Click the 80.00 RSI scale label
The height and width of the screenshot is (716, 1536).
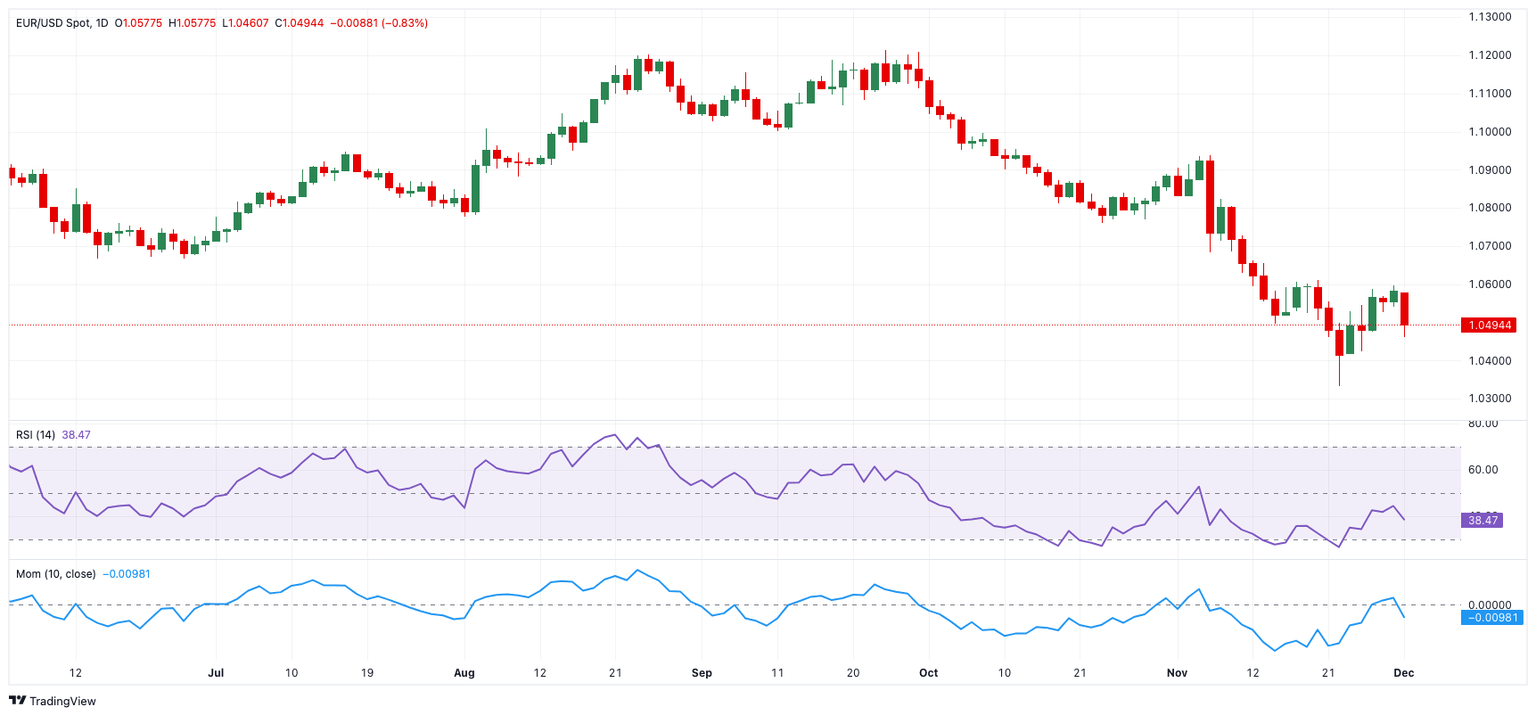tap(1483, 424)
